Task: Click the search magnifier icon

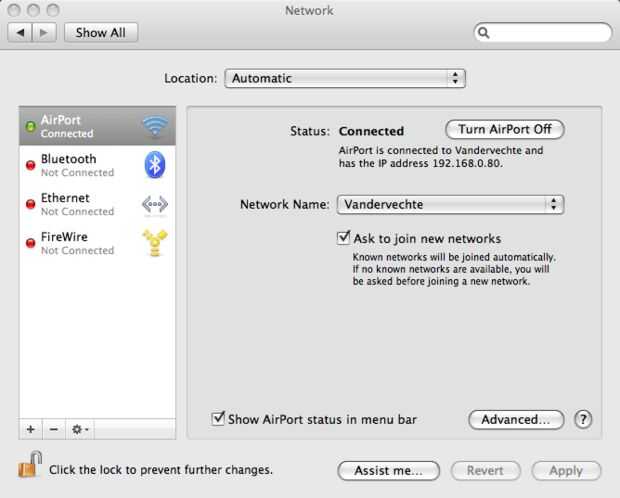Action: 484,32
